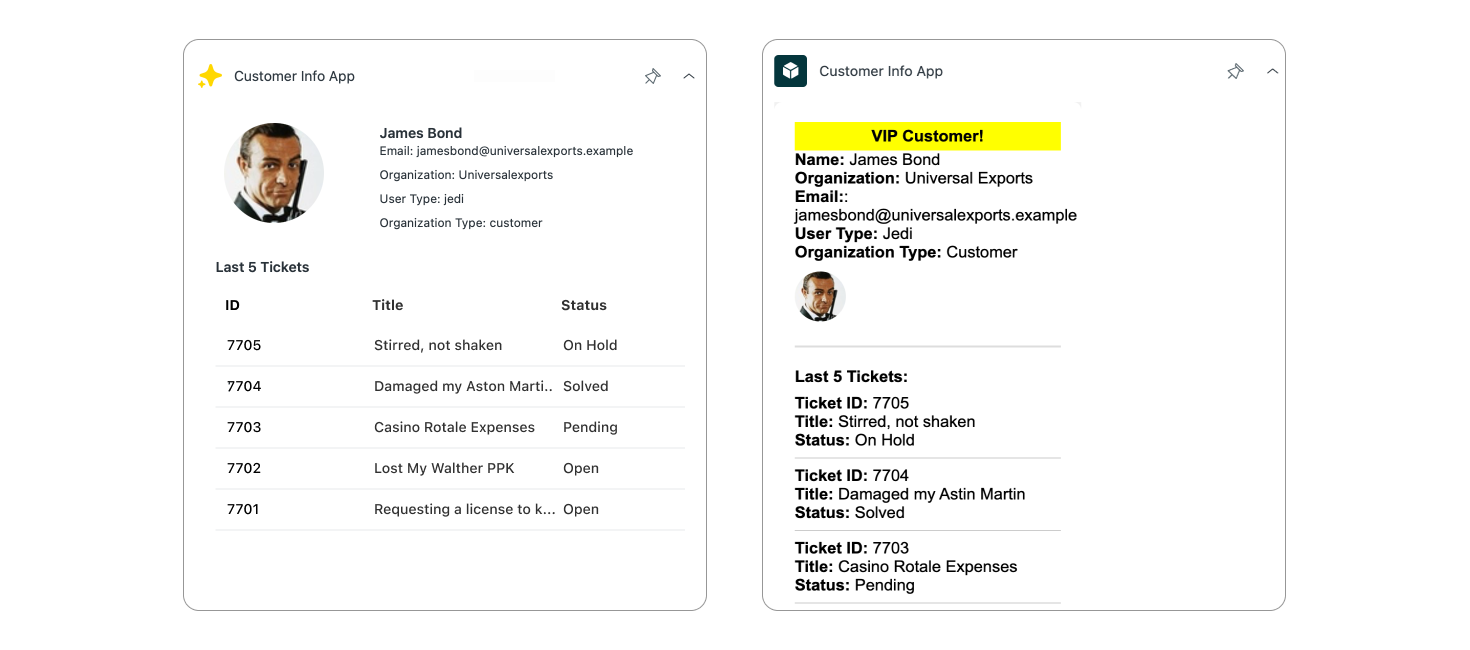Click 'Status: On Hold' in right panel

pyautogui.click(x=855, y=440)
